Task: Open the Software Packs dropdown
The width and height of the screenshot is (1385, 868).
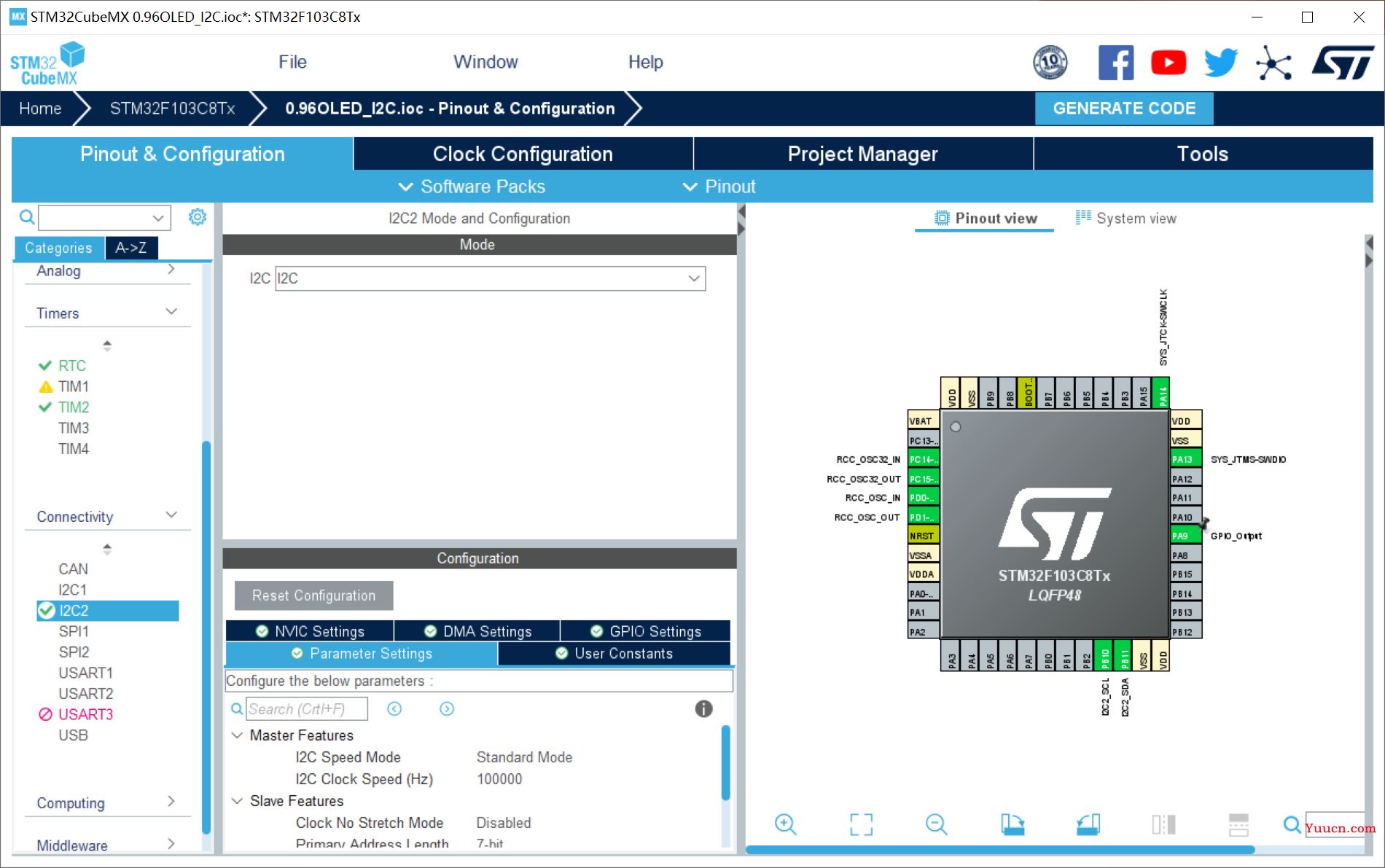Action: coord(472,187)
